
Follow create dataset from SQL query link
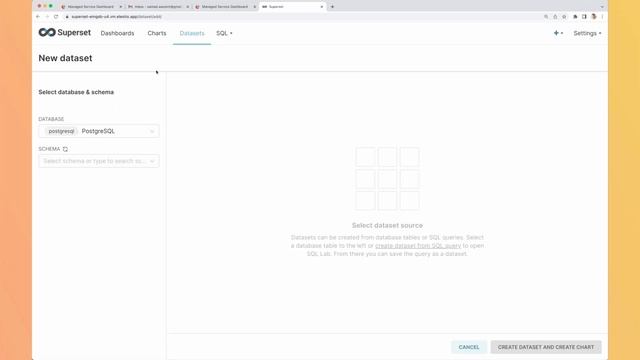418,246
